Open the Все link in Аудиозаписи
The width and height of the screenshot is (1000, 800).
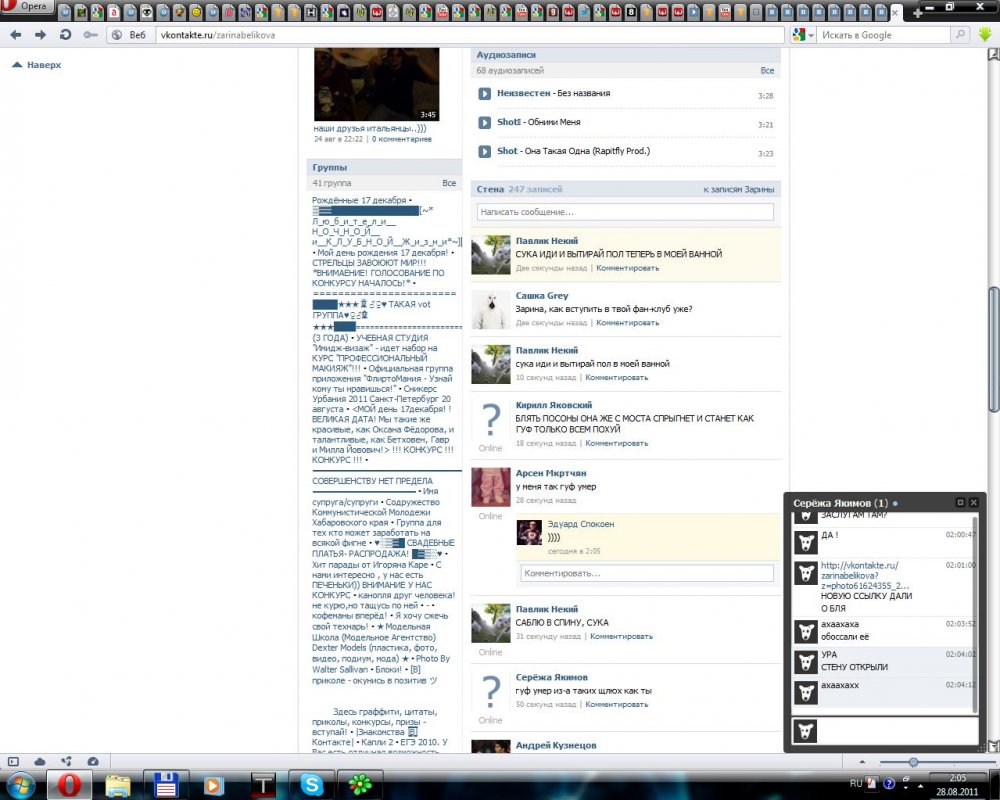click(767, 71)
